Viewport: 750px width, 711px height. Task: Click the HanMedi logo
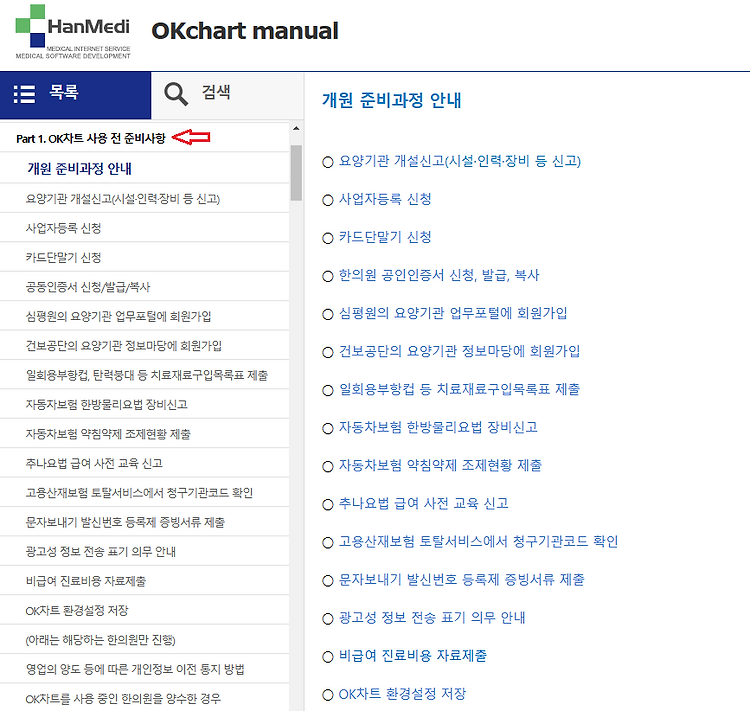pyautogui.click(x=73, y=32)
